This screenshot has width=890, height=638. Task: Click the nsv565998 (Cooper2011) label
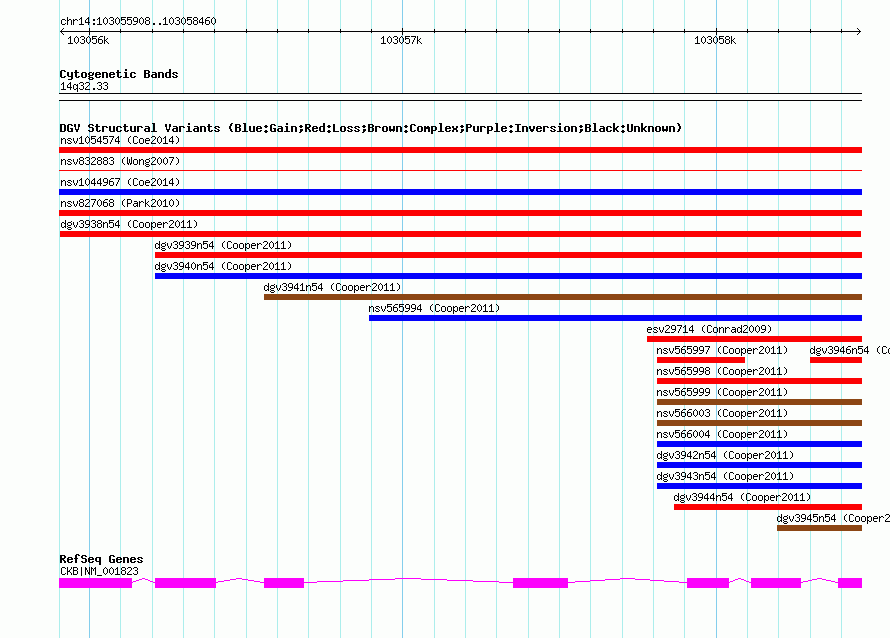(722, 371)
